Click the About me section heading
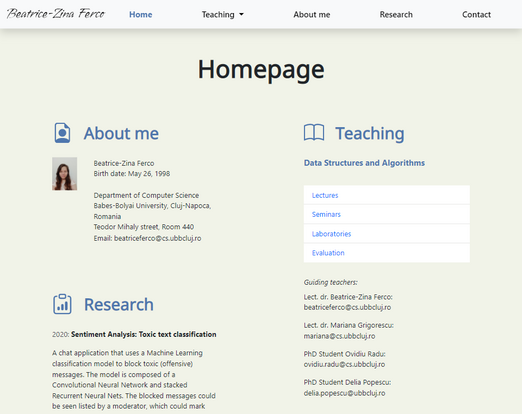 click(121, 133)
